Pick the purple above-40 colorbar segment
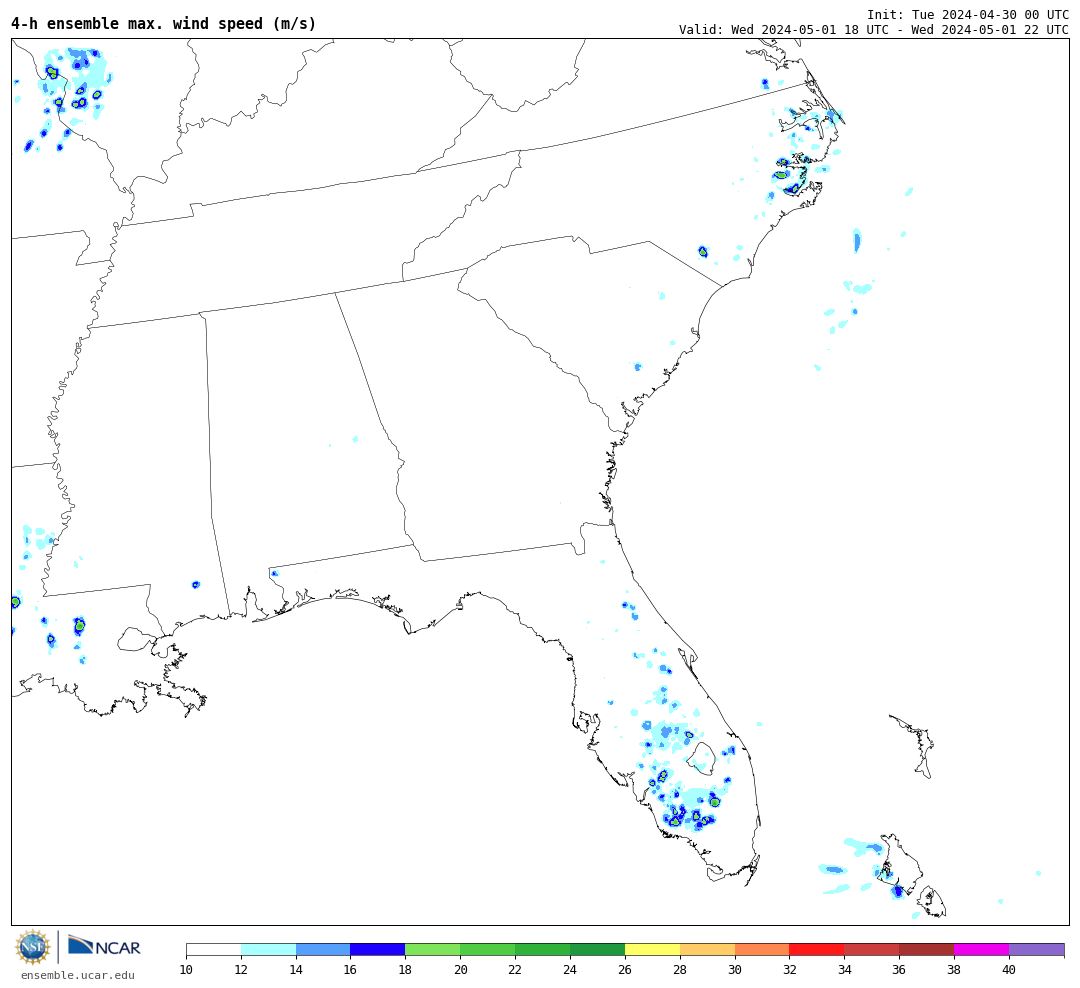The height and width of the screenshot is (988, 1080). click(1037, 949)
